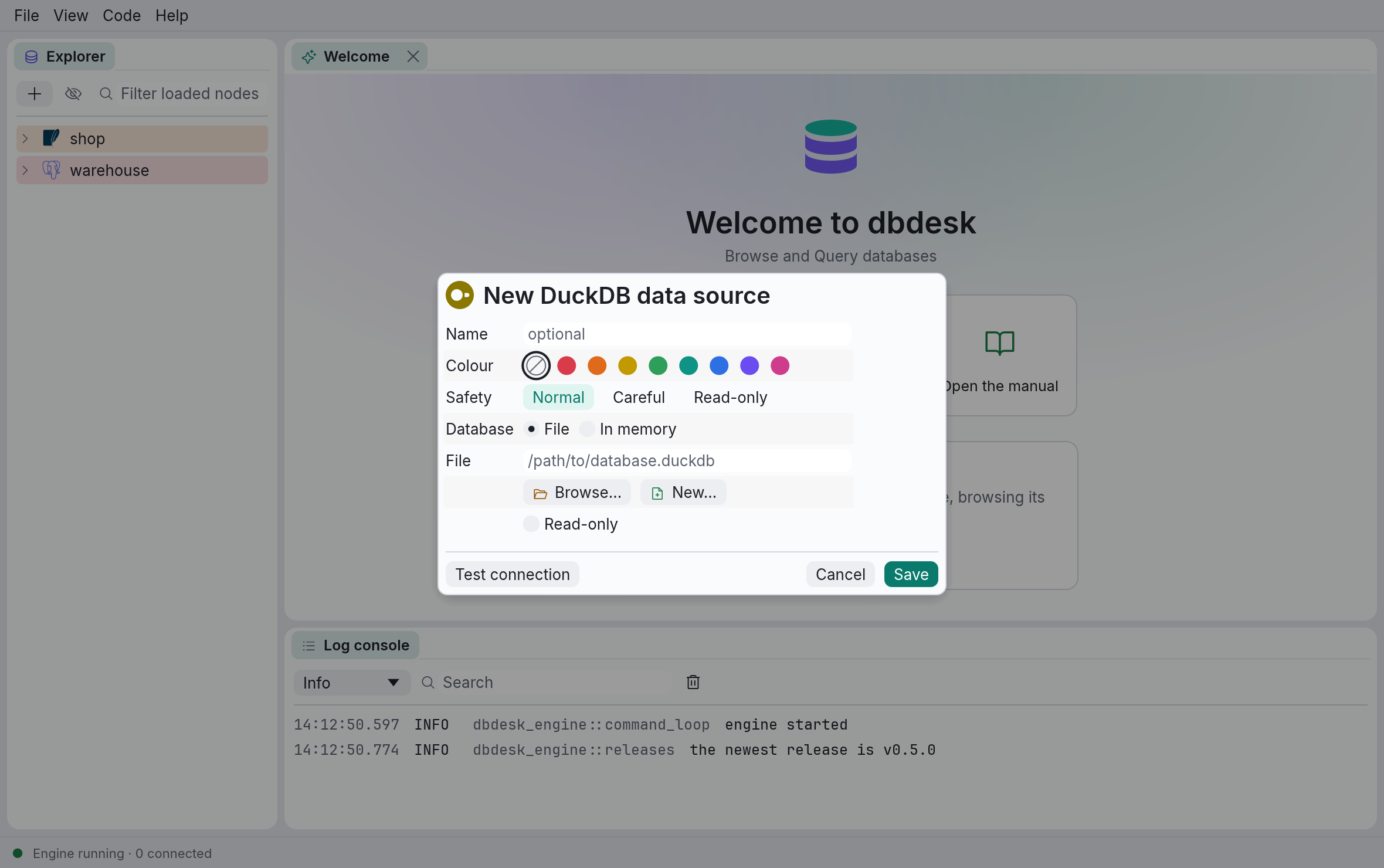The width and height of the screenshot is (1384, 868).
Task: Click the Open the manual book icon
Action: [1000, 343]
